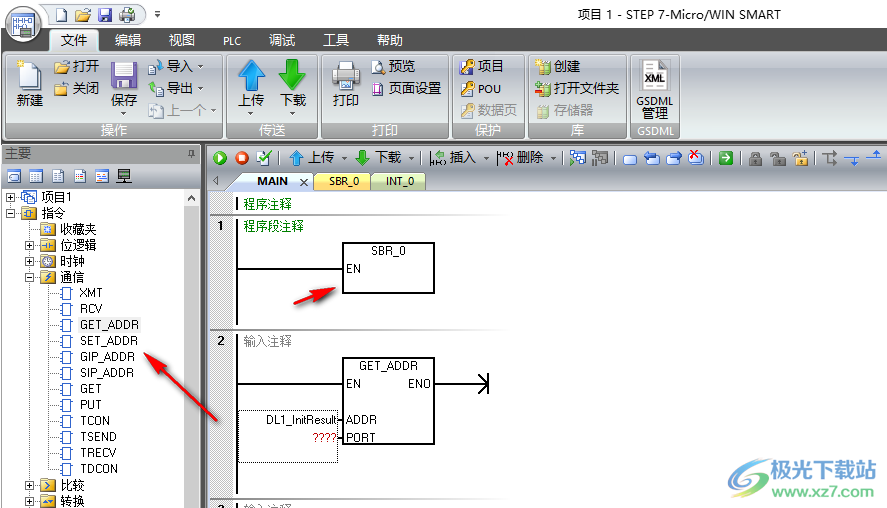This screenshot has width=887, height=508.
Task: Click the Compile checkmark icon in editor toolbar
Action: 264,158
